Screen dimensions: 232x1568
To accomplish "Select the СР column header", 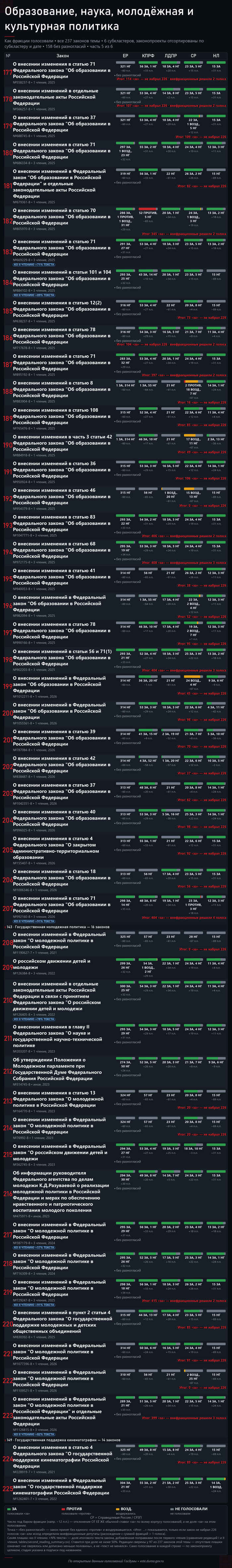I will (193, 55).
